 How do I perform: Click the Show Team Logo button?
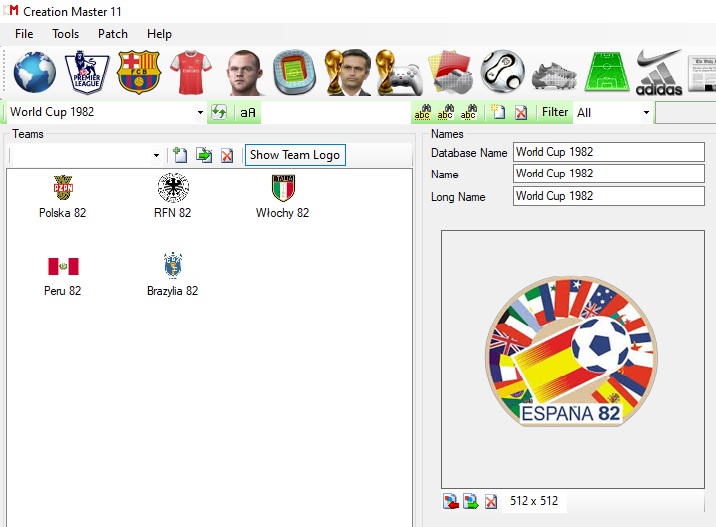pos(295,155)
